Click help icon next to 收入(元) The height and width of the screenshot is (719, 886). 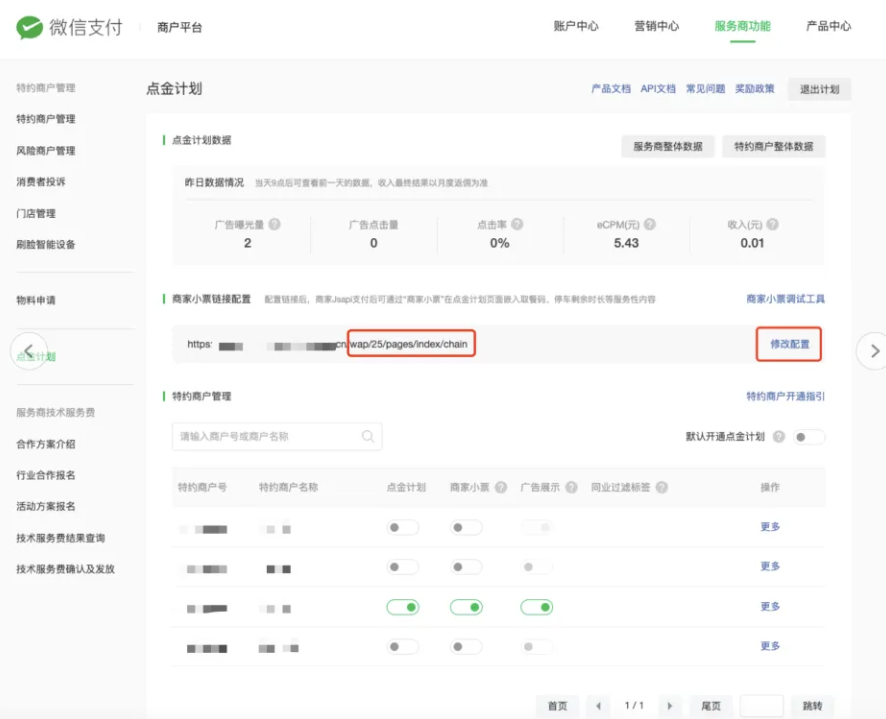772,225
